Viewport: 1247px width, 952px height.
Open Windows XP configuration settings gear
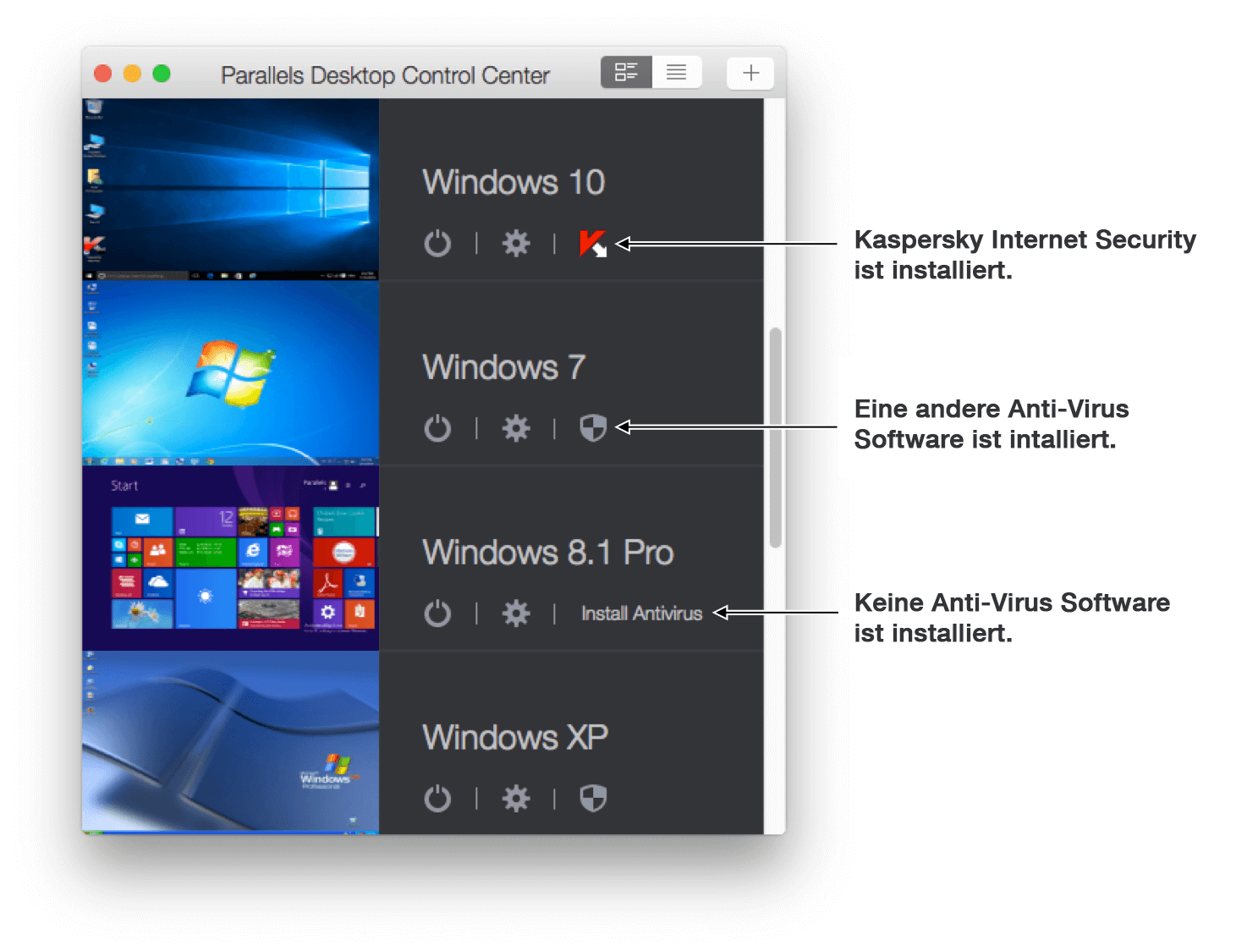coord(516,798)
